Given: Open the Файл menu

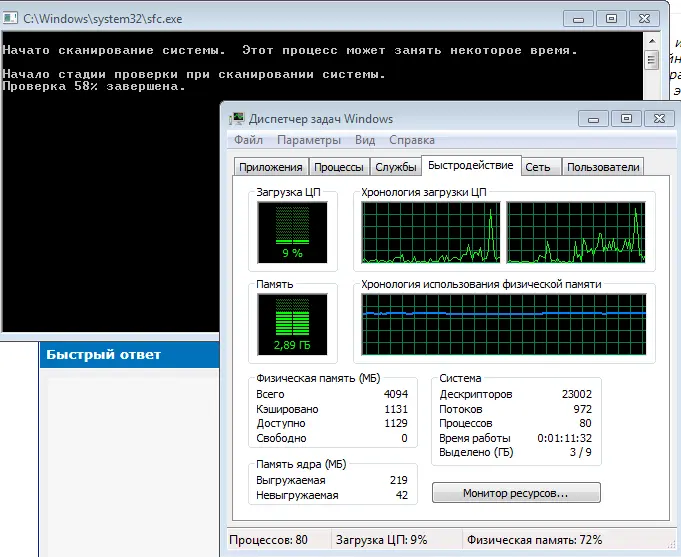Looking at the screenshot, I should (x=248, y=141).
